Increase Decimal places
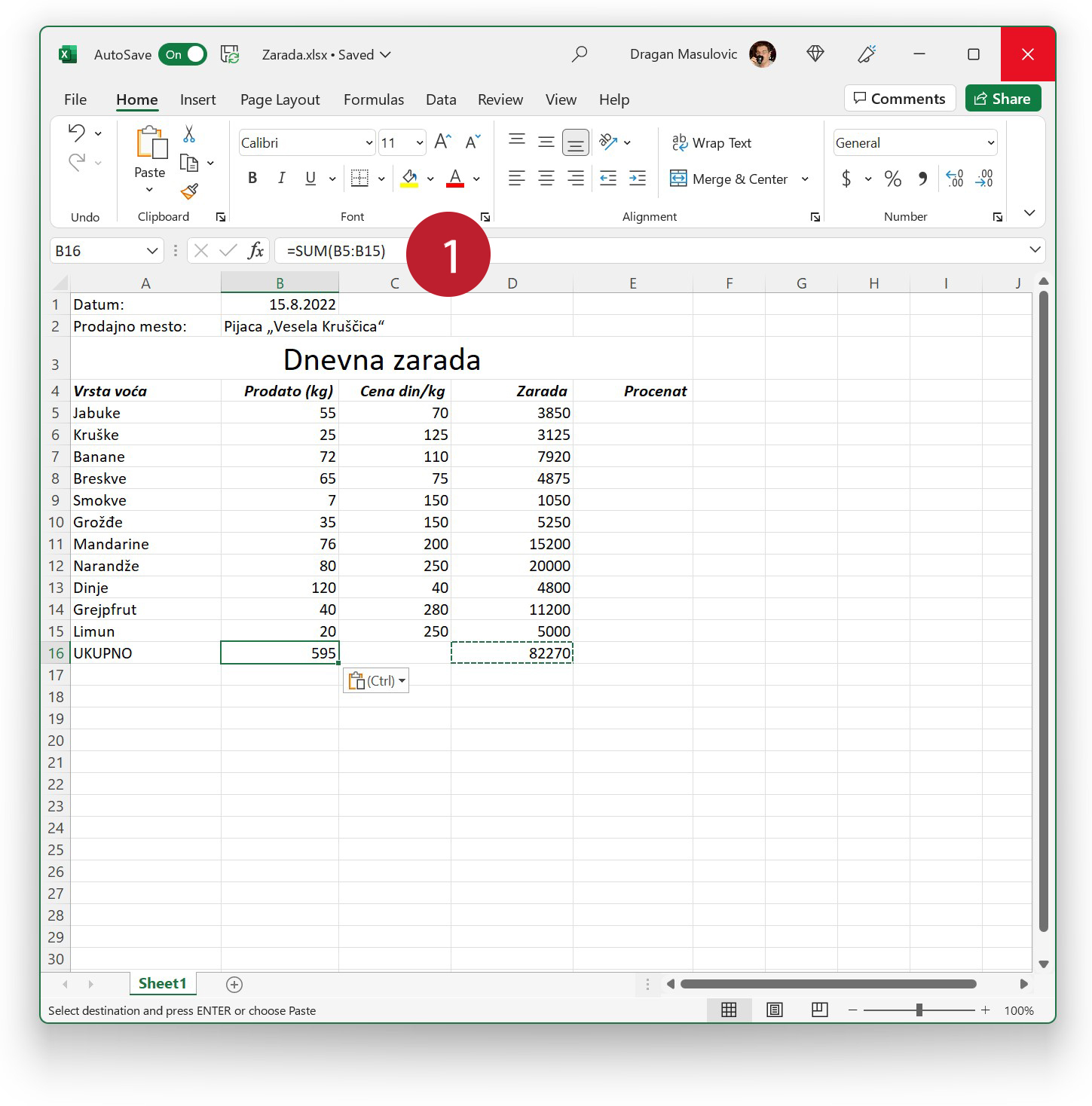Image resolution: width=1092 pixels, height=1106 pixels. pyautogui.click(x=955, y=179)
